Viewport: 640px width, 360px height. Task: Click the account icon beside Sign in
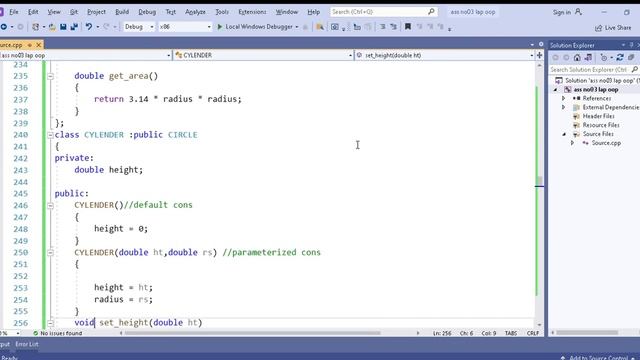click(x=578, y=12)
